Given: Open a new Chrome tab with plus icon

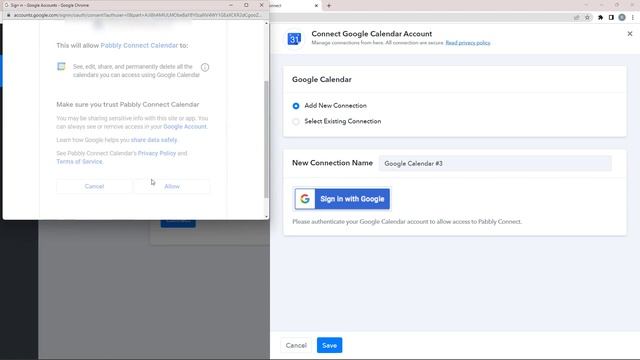Looking at the screenshot, I should point(329,6).
